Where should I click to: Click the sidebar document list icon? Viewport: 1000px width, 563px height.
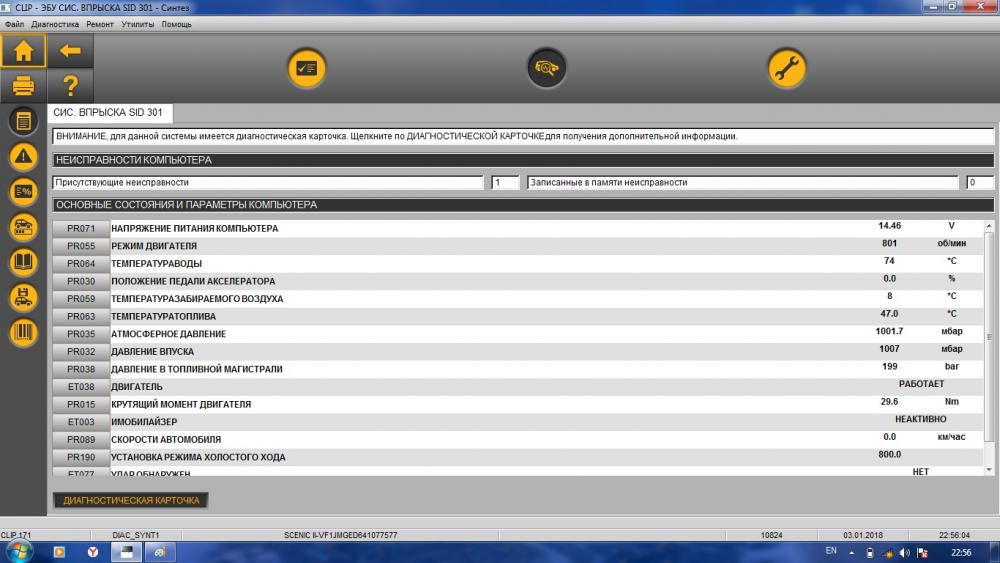pos(24,121)
